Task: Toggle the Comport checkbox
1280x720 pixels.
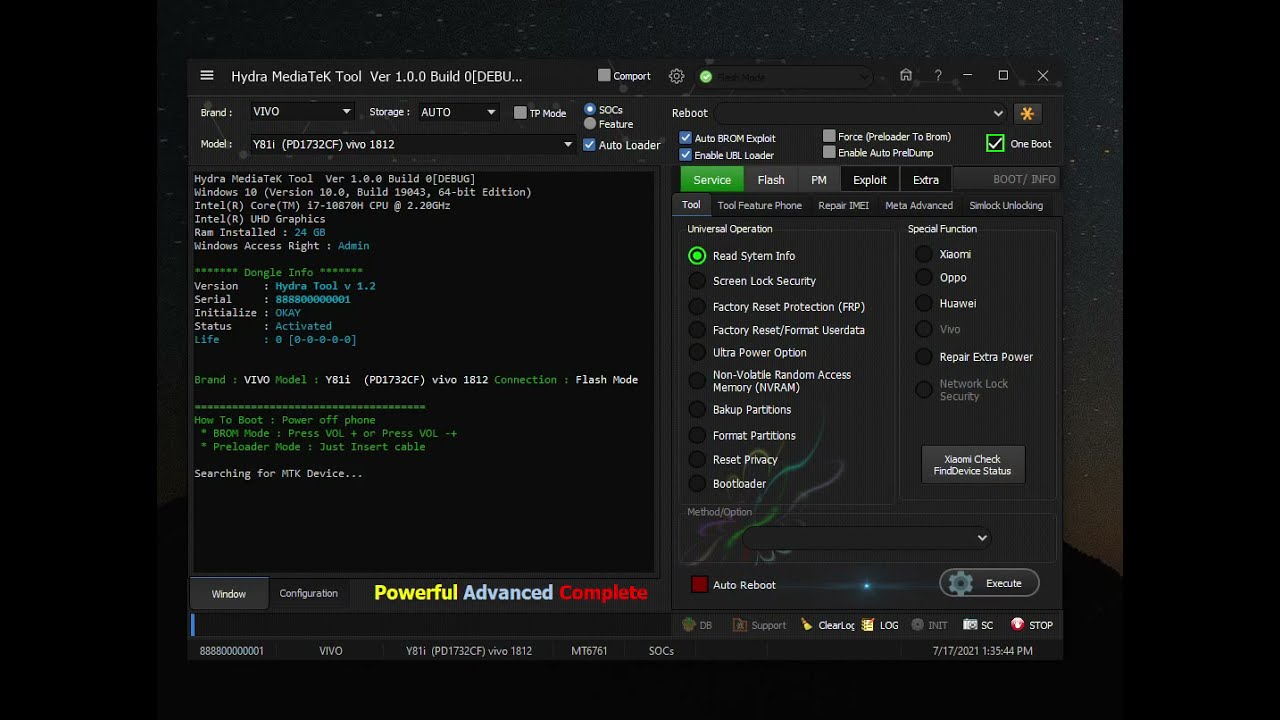Action: [604, 76]
